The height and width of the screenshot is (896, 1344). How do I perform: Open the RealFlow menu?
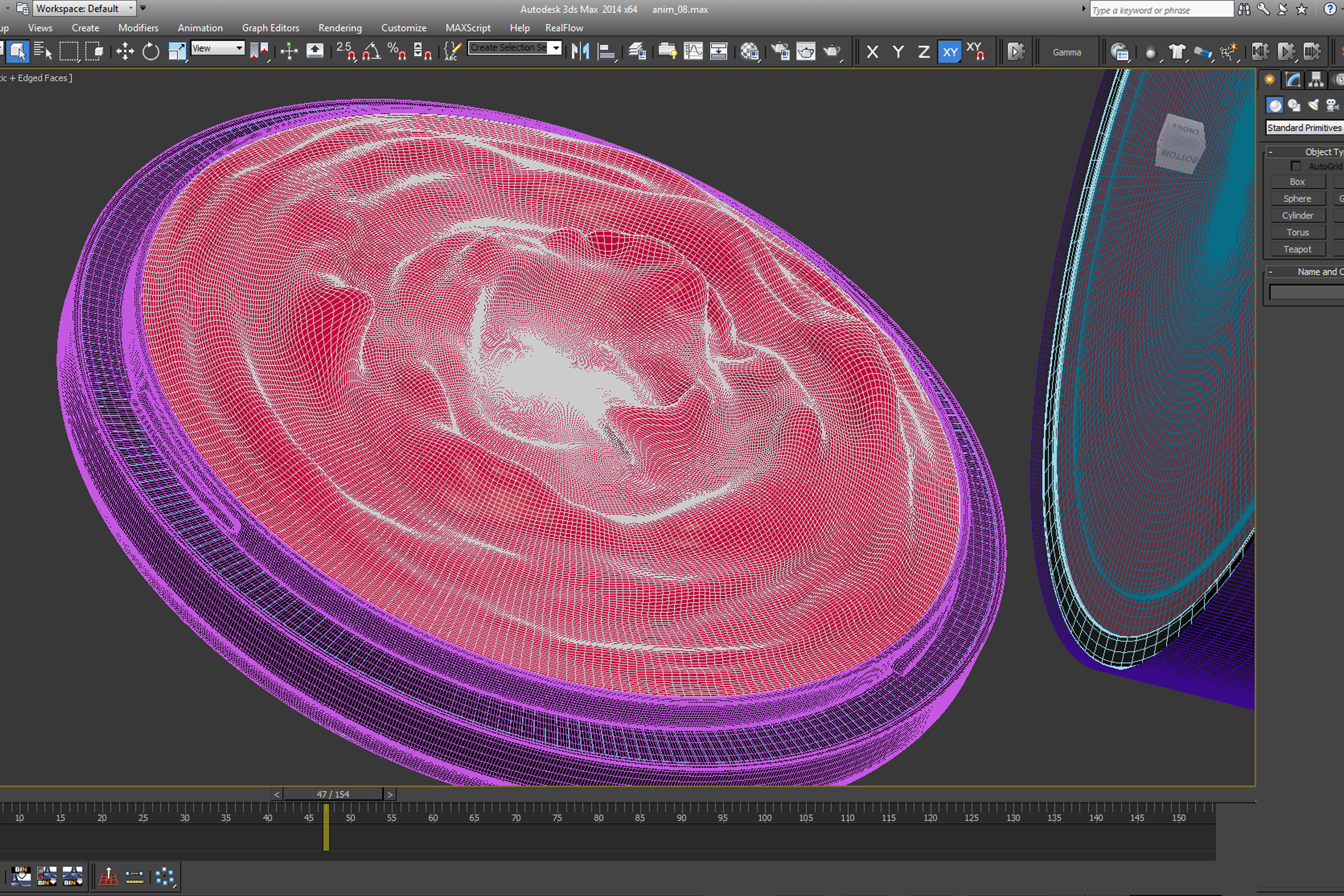[563, 27]
